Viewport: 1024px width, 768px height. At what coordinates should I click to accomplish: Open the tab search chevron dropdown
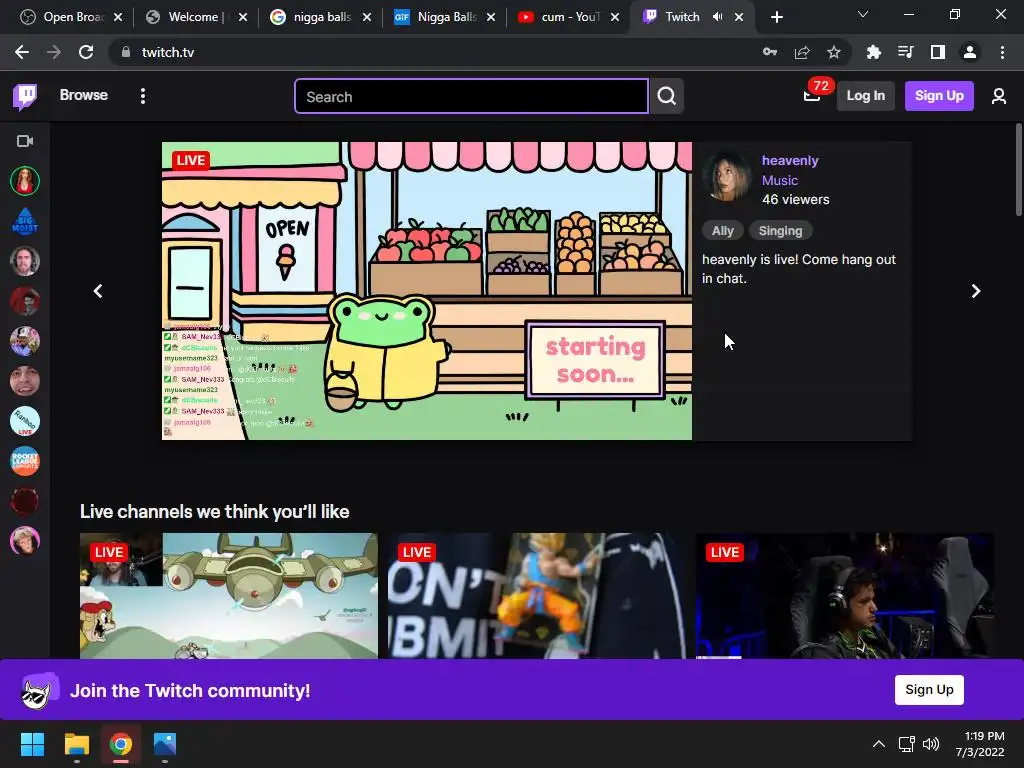(x=863, y=14)
